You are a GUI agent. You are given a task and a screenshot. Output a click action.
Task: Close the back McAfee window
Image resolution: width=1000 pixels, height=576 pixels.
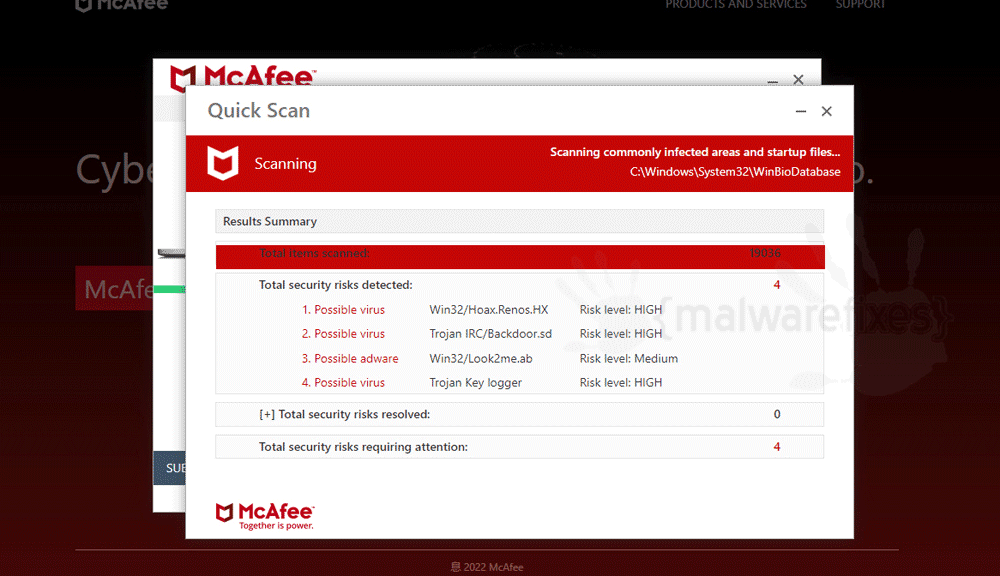click(798, 79)
